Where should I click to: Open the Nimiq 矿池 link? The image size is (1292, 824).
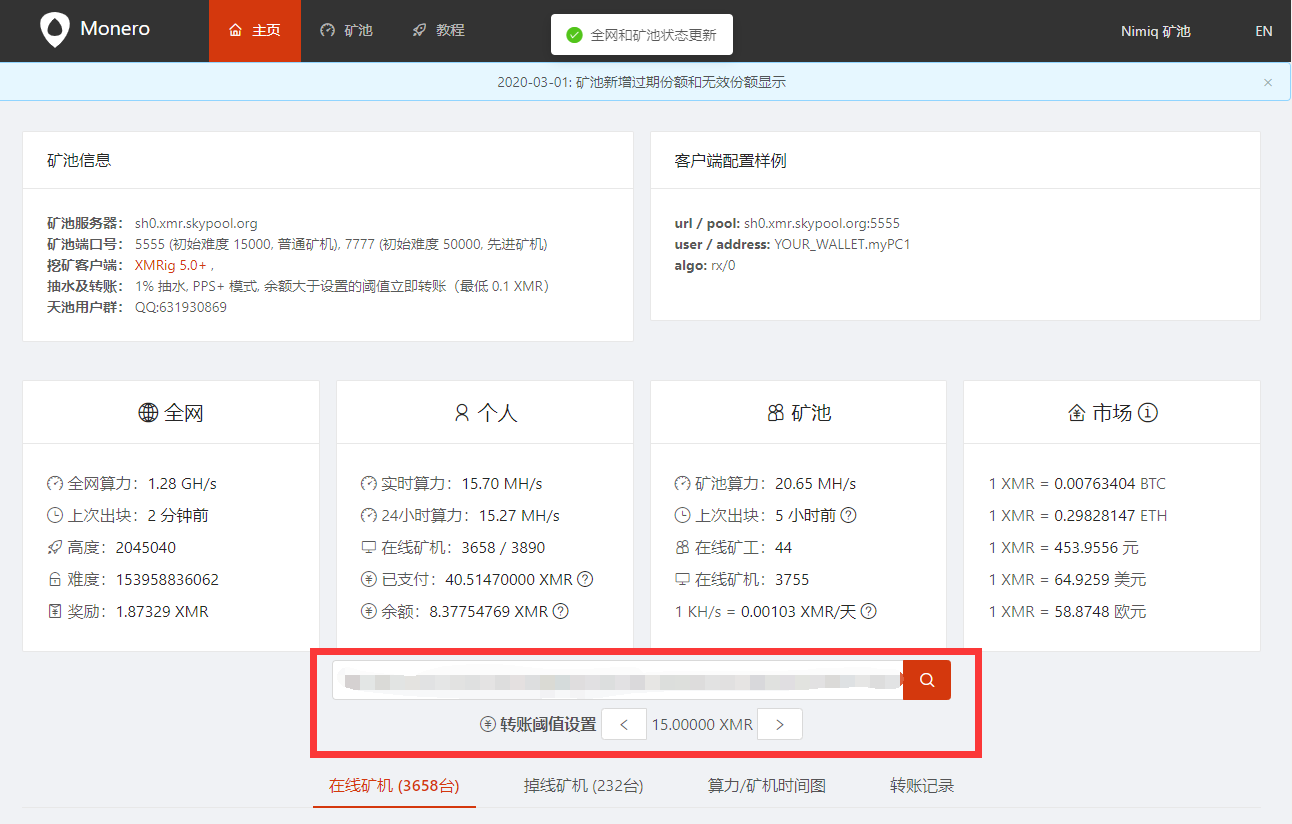point(1155,31)
